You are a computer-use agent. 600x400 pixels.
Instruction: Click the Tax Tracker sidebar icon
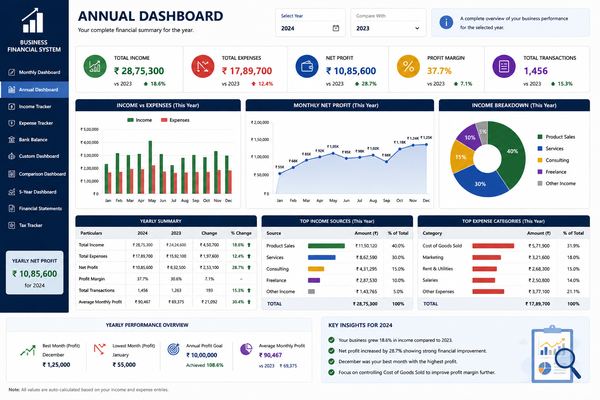[11, 225]
